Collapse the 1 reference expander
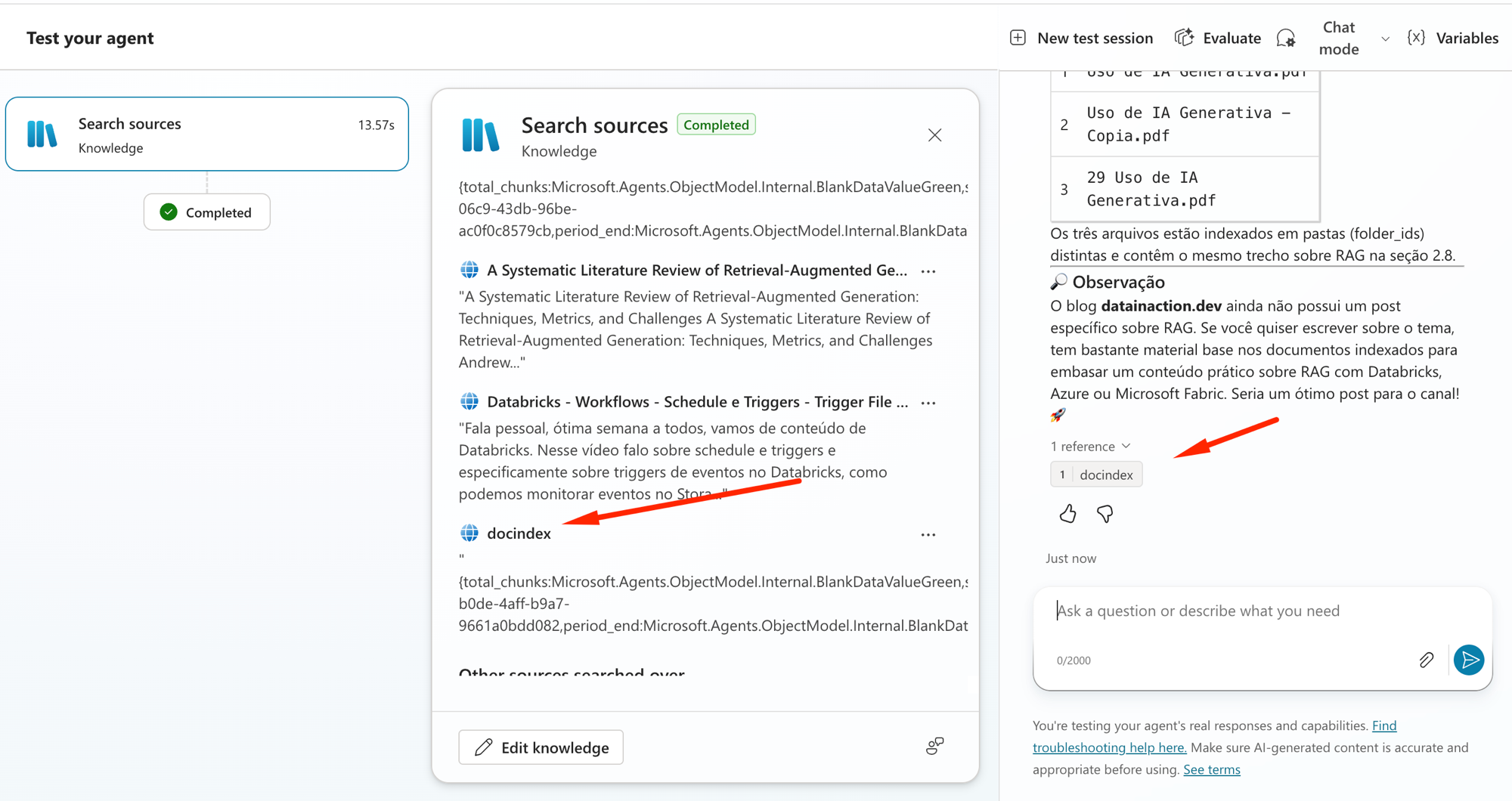This screenshot has width=1512, height=801. (x=1090, y=446)
